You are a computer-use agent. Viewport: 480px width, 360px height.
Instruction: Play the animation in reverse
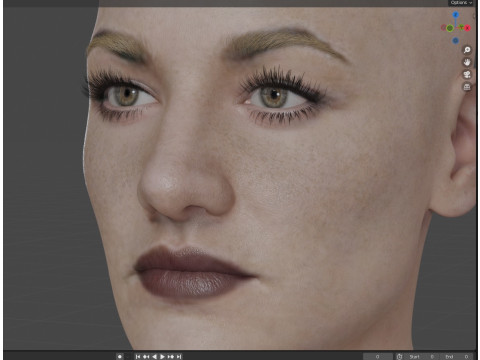coord(154,357)
